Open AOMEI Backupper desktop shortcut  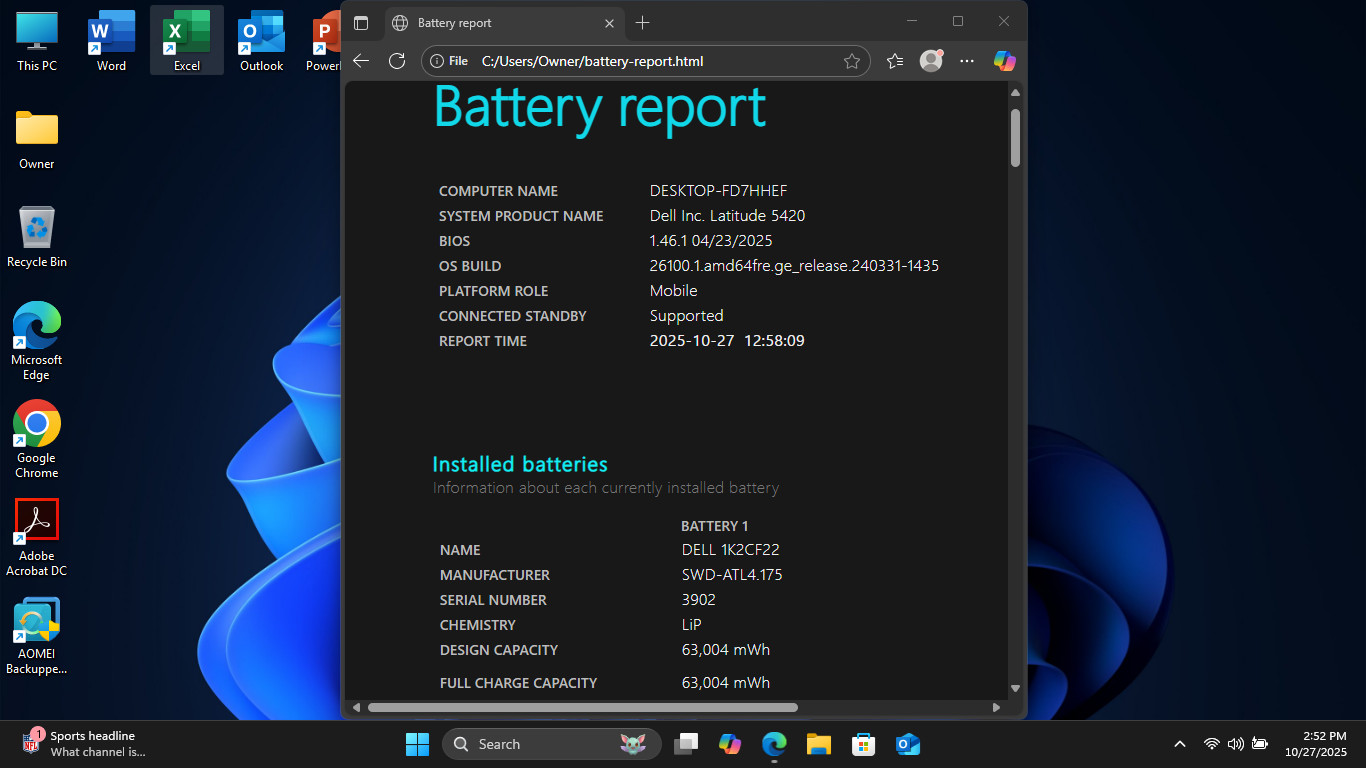click(37, 636)
